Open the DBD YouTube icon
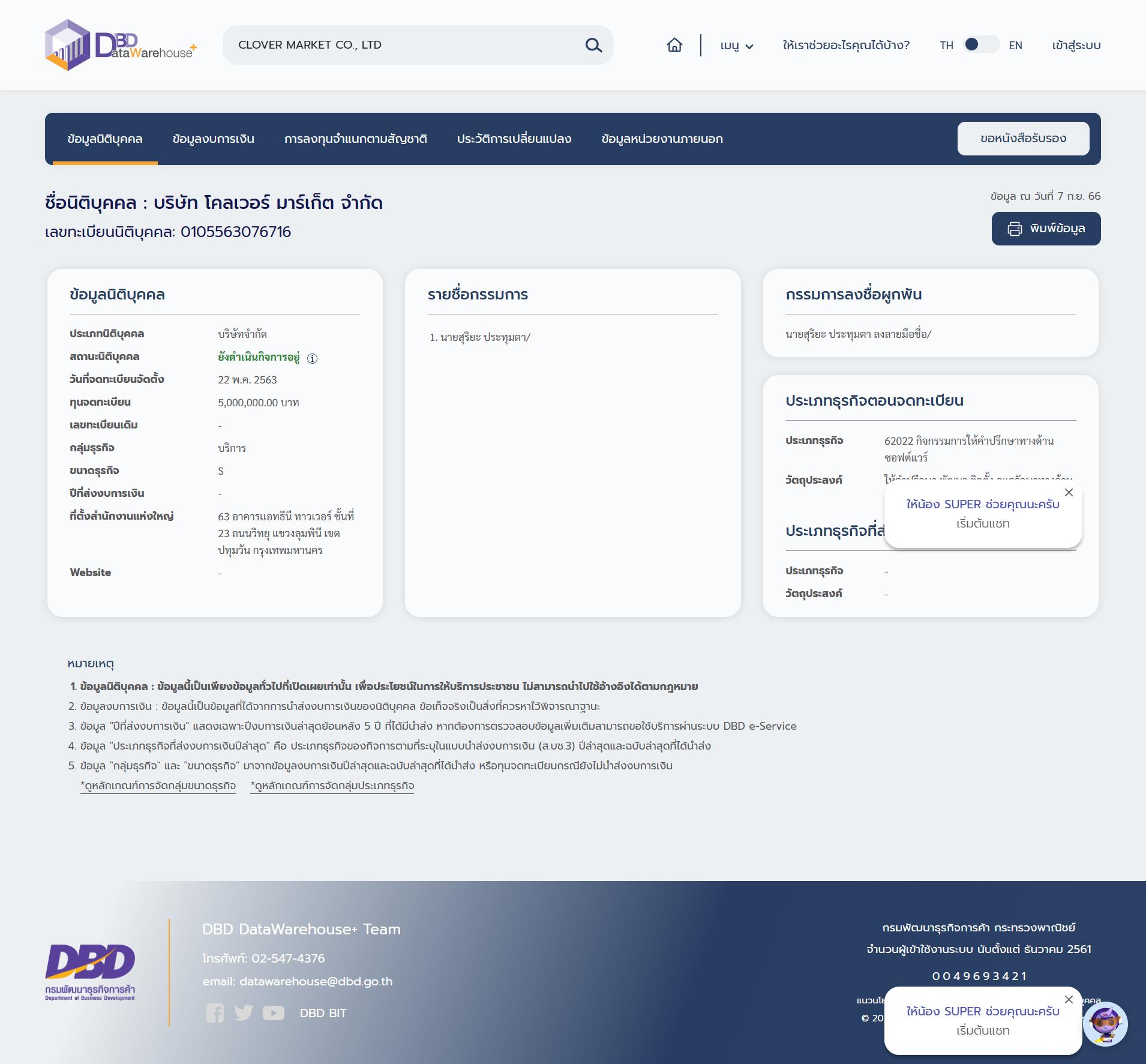The height and width of the screenshot is (1064, 1146). (274, 1013)
